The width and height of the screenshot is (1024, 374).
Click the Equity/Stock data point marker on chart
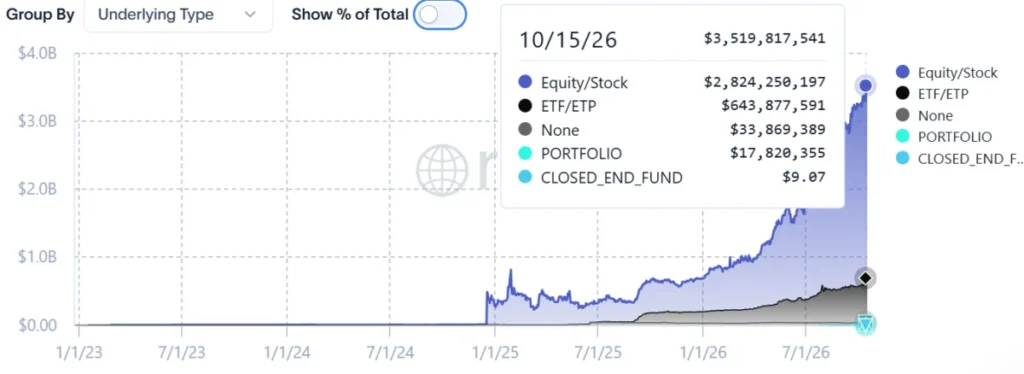(x=866, y=86)
